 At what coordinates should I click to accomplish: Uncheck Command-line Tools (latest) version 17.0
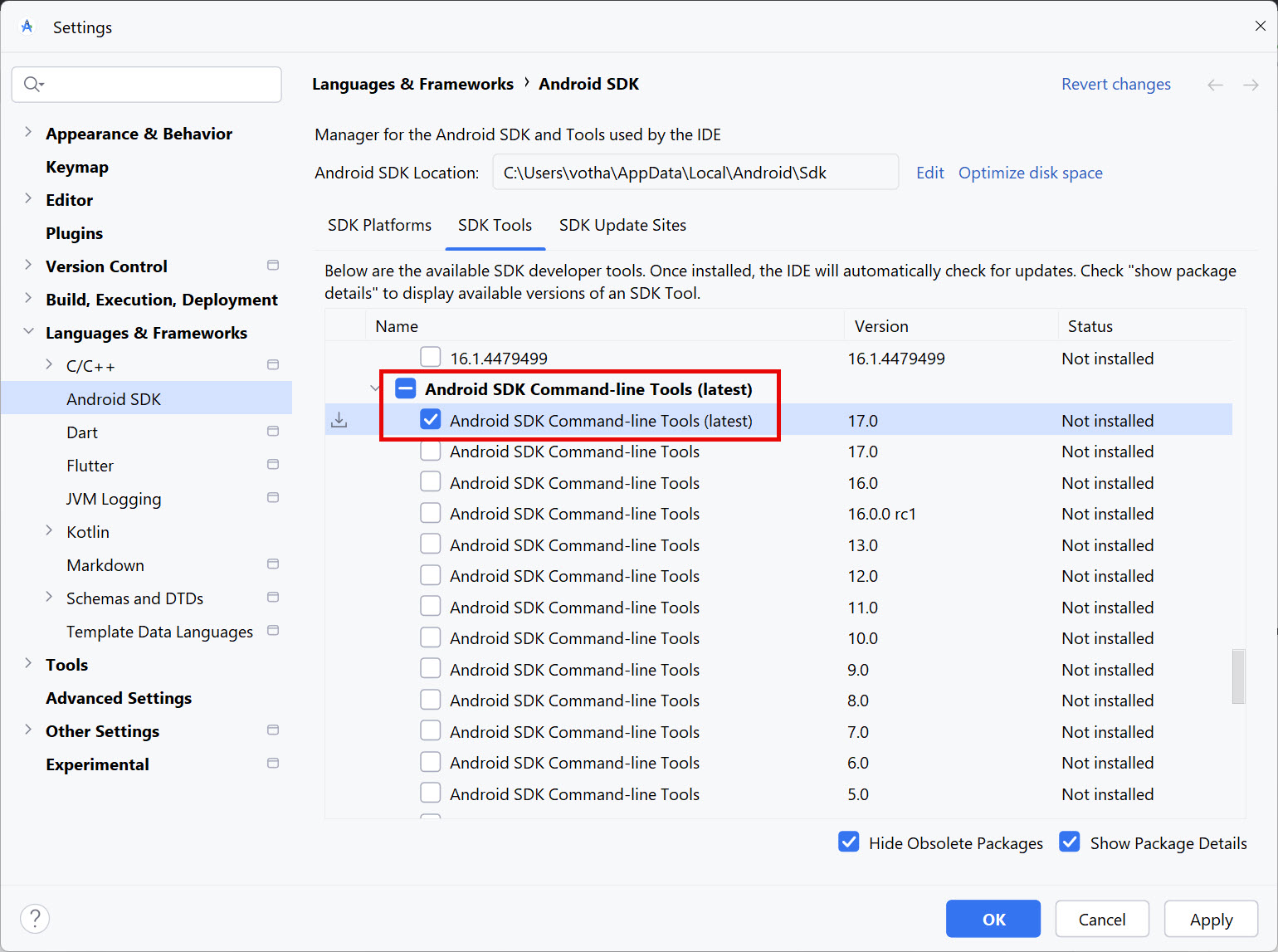click(430, 420)
